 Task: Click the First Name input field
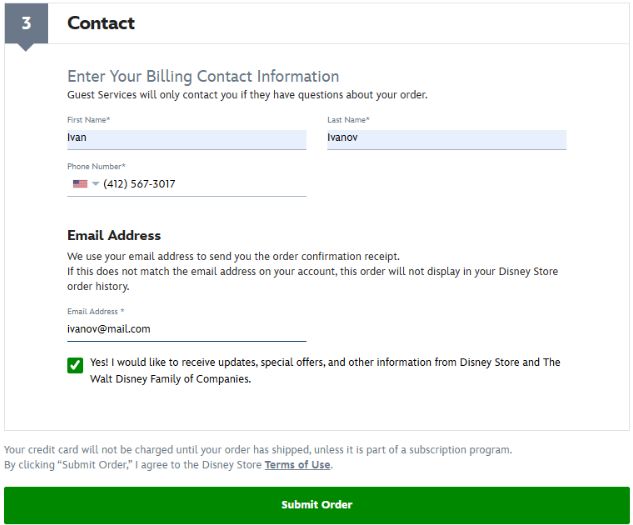tap(186, 138)
